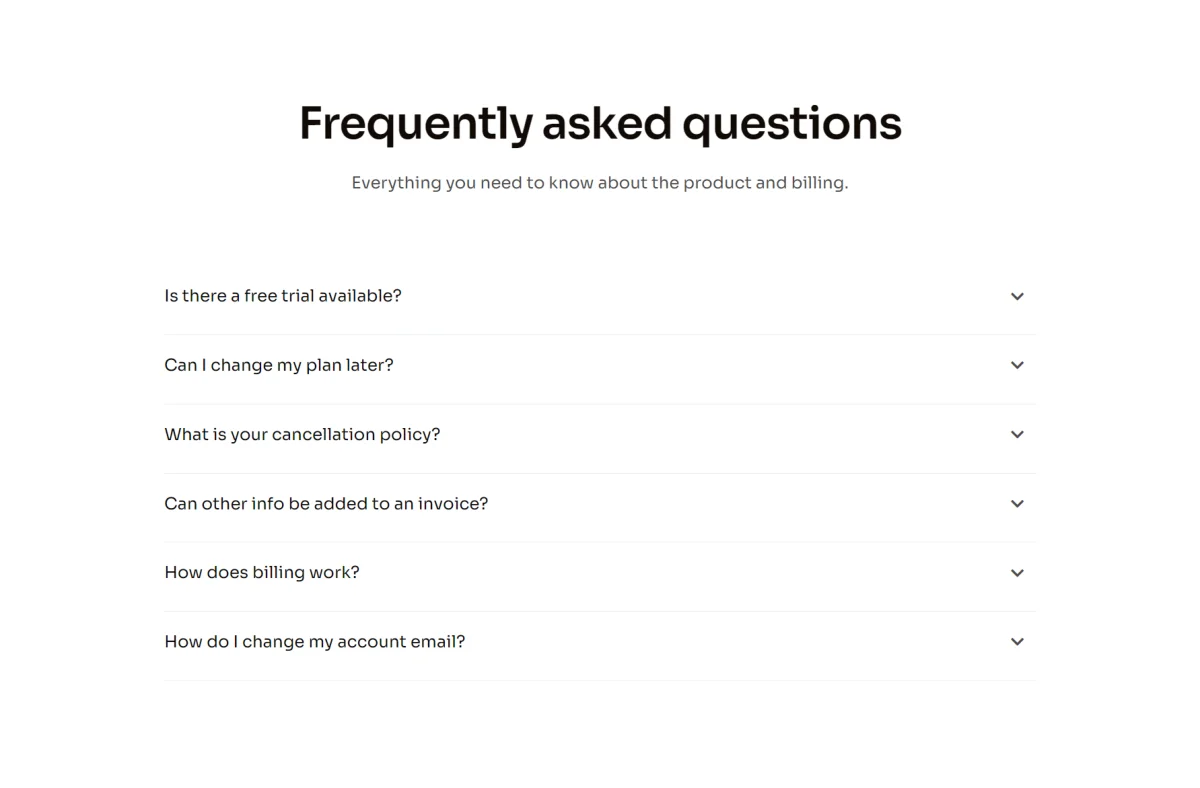Click chevron beside 'Can I change my plan later?'
This screenshot has width=1200, height=788.
(x=1017, y=365)
